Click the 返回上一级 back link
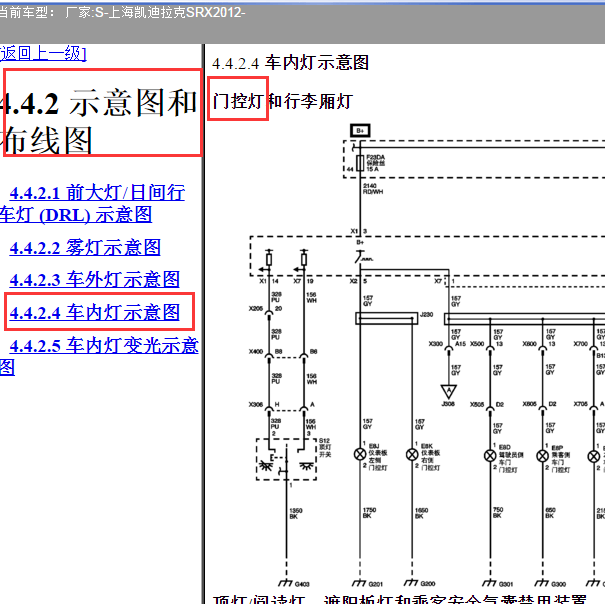This screenshot has height=604, width=605. coord(42,53)
